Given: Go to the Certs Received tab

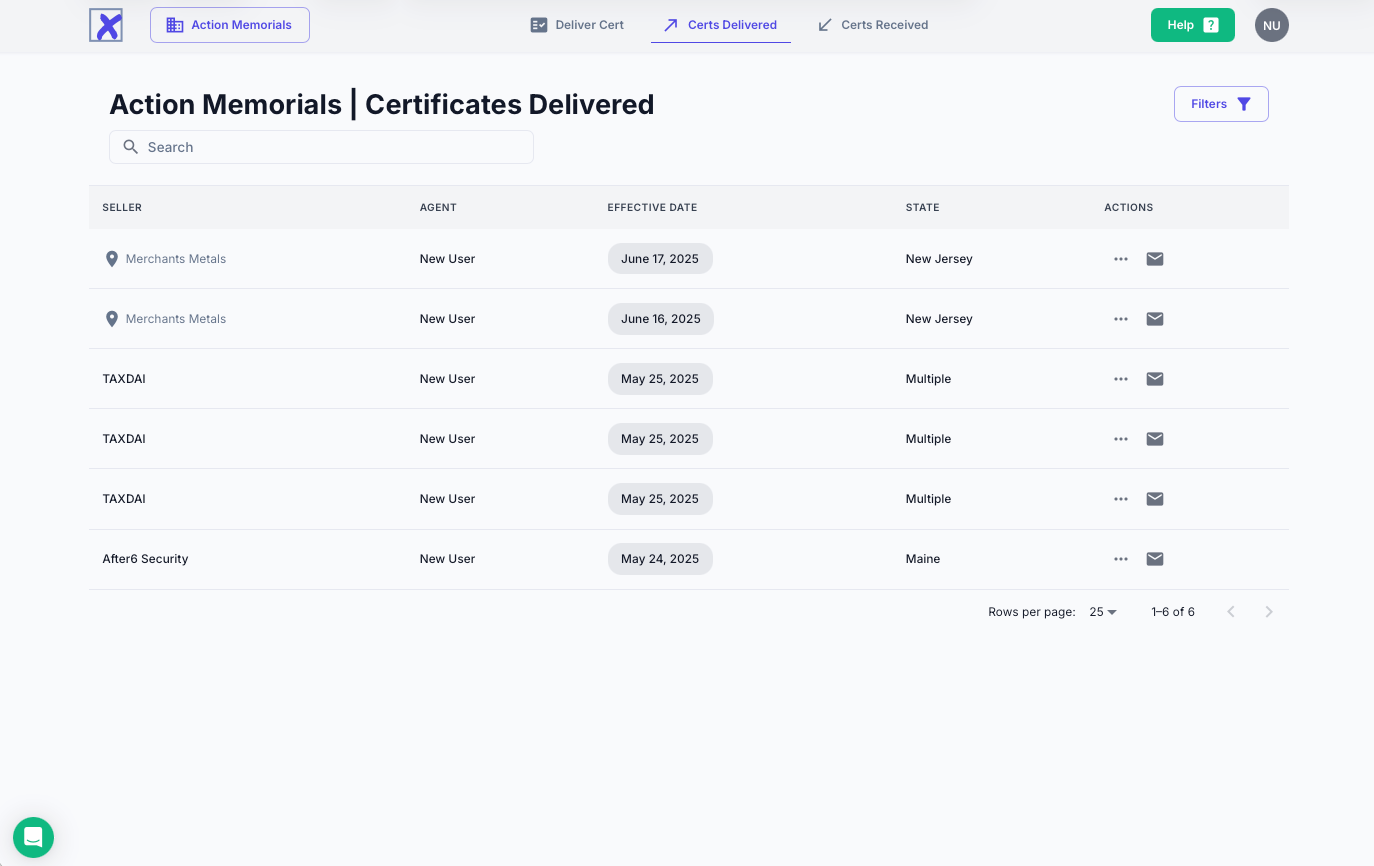Looking at the screenshot, I should pyautogui.click(x=873, y=25).
